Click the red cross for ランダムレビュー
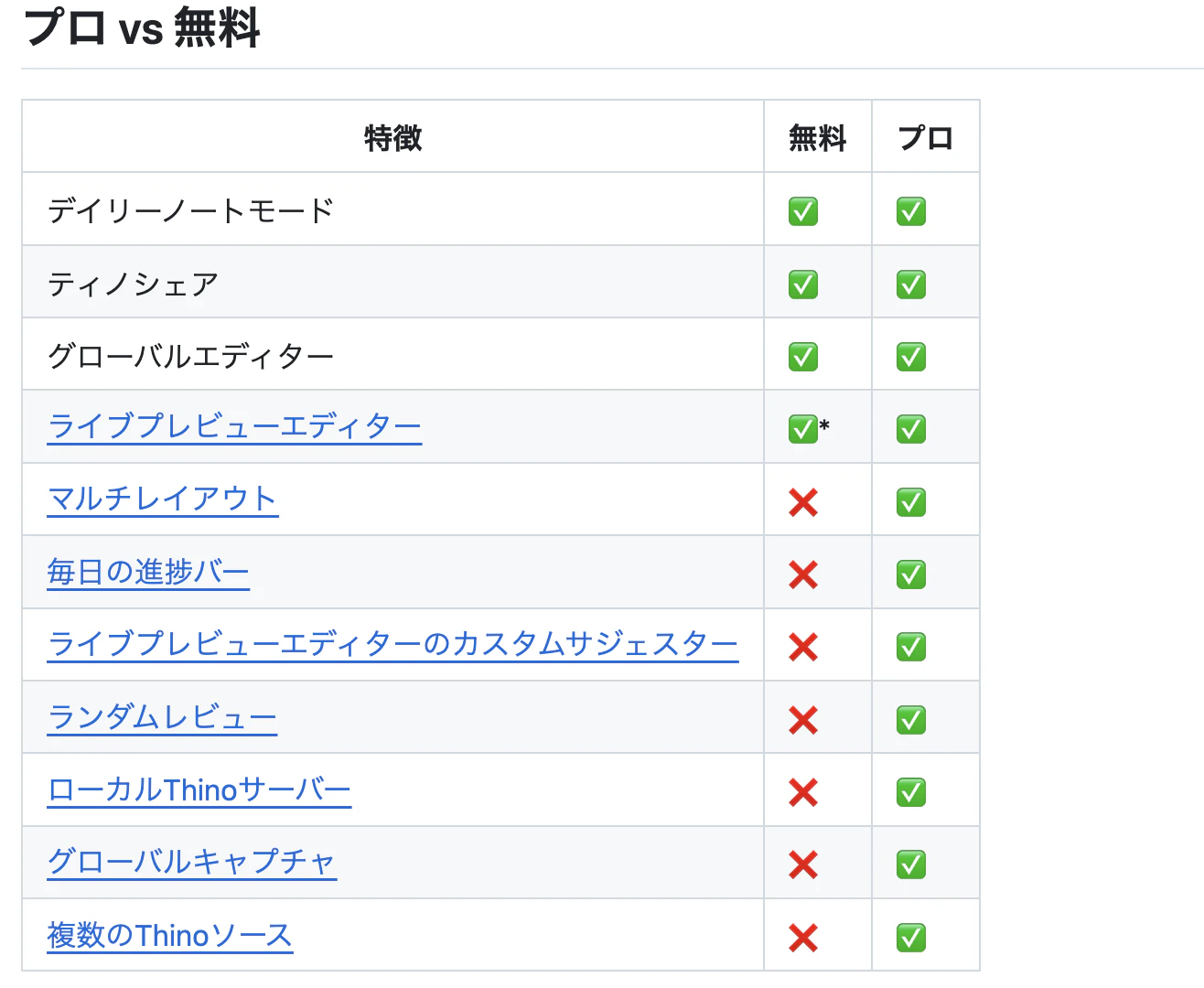Image resolution: width=1204 pixels, height=988 pixels. coord(803,720)
